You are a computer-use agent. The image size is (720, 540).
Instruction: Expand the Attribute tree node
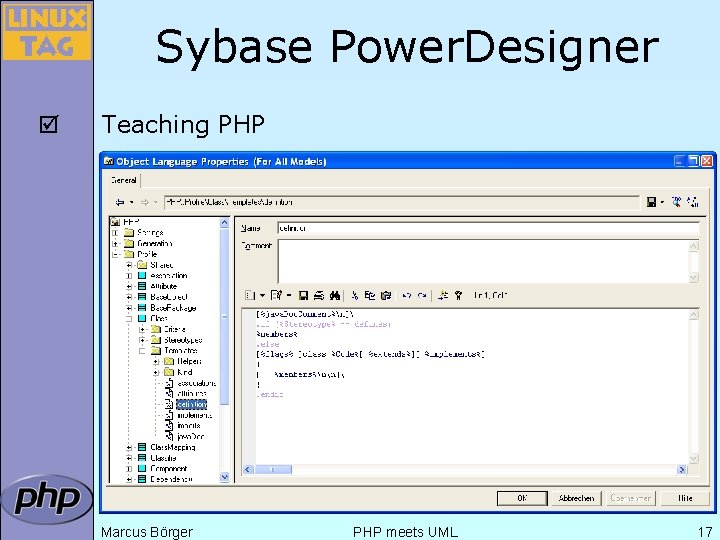point(129,286)
